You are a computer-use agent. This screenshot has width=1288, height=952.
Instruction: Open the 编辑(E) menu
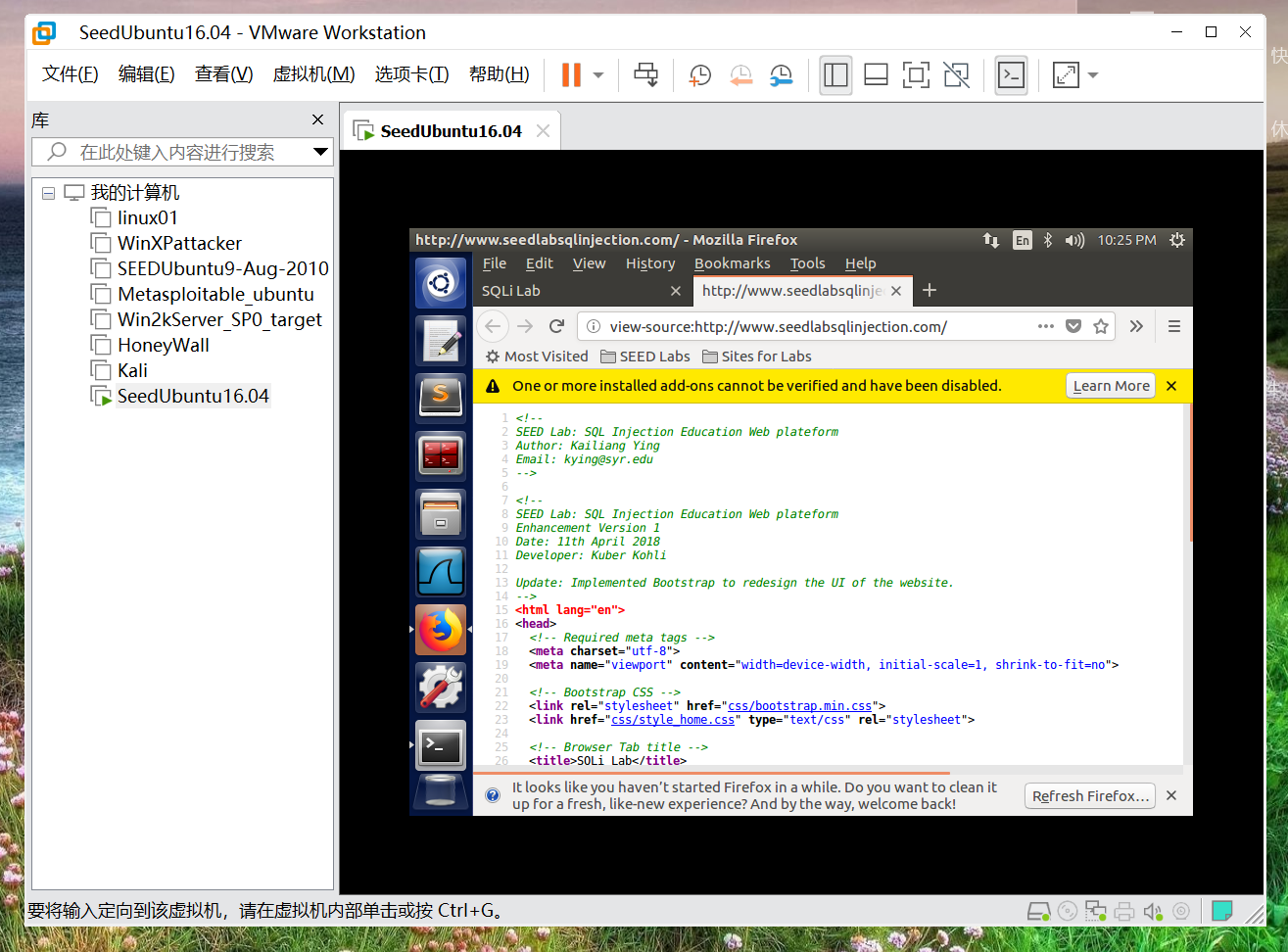147,74
